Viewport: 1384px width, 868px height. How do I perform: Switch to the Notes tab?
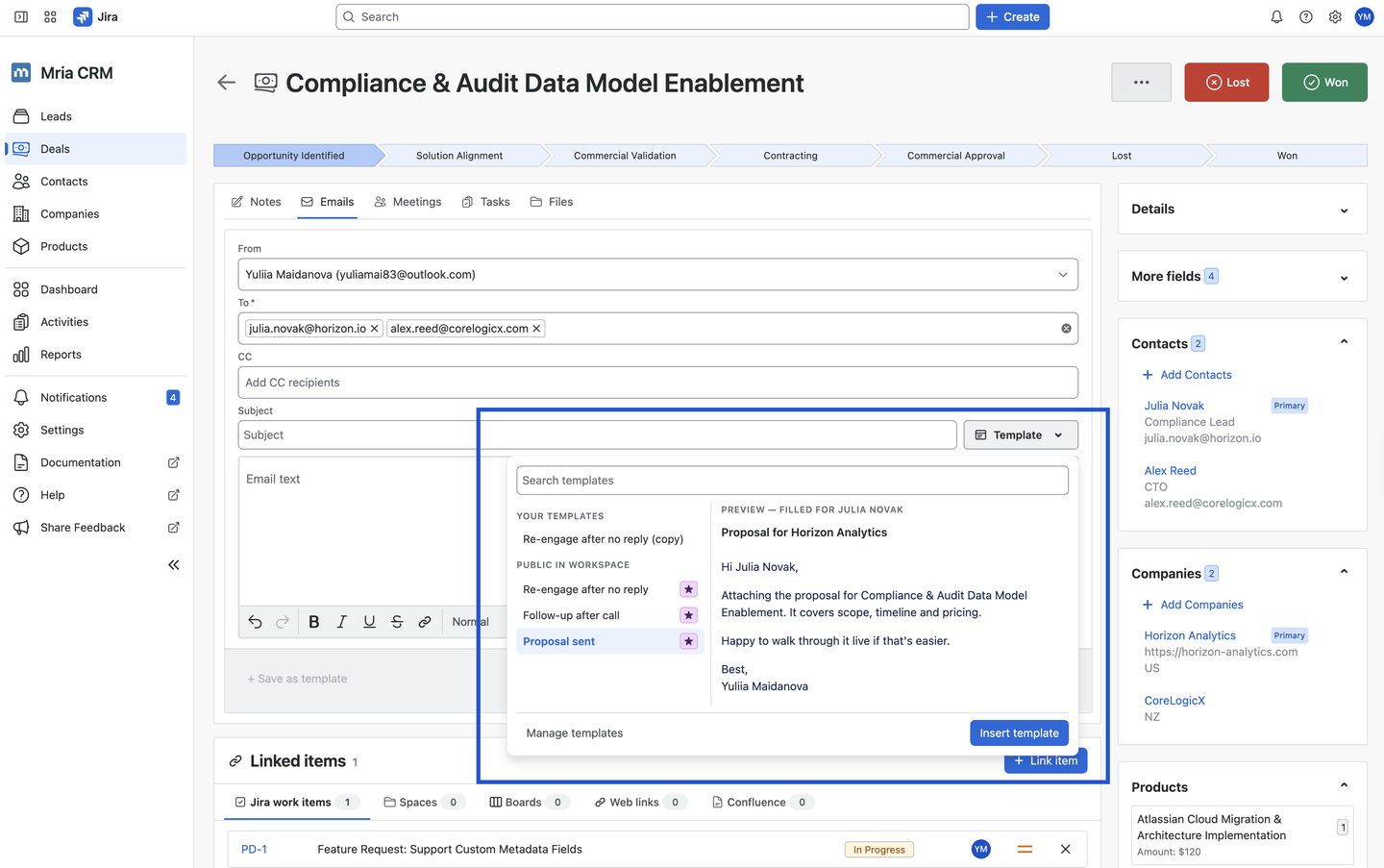tap(257, 202)
